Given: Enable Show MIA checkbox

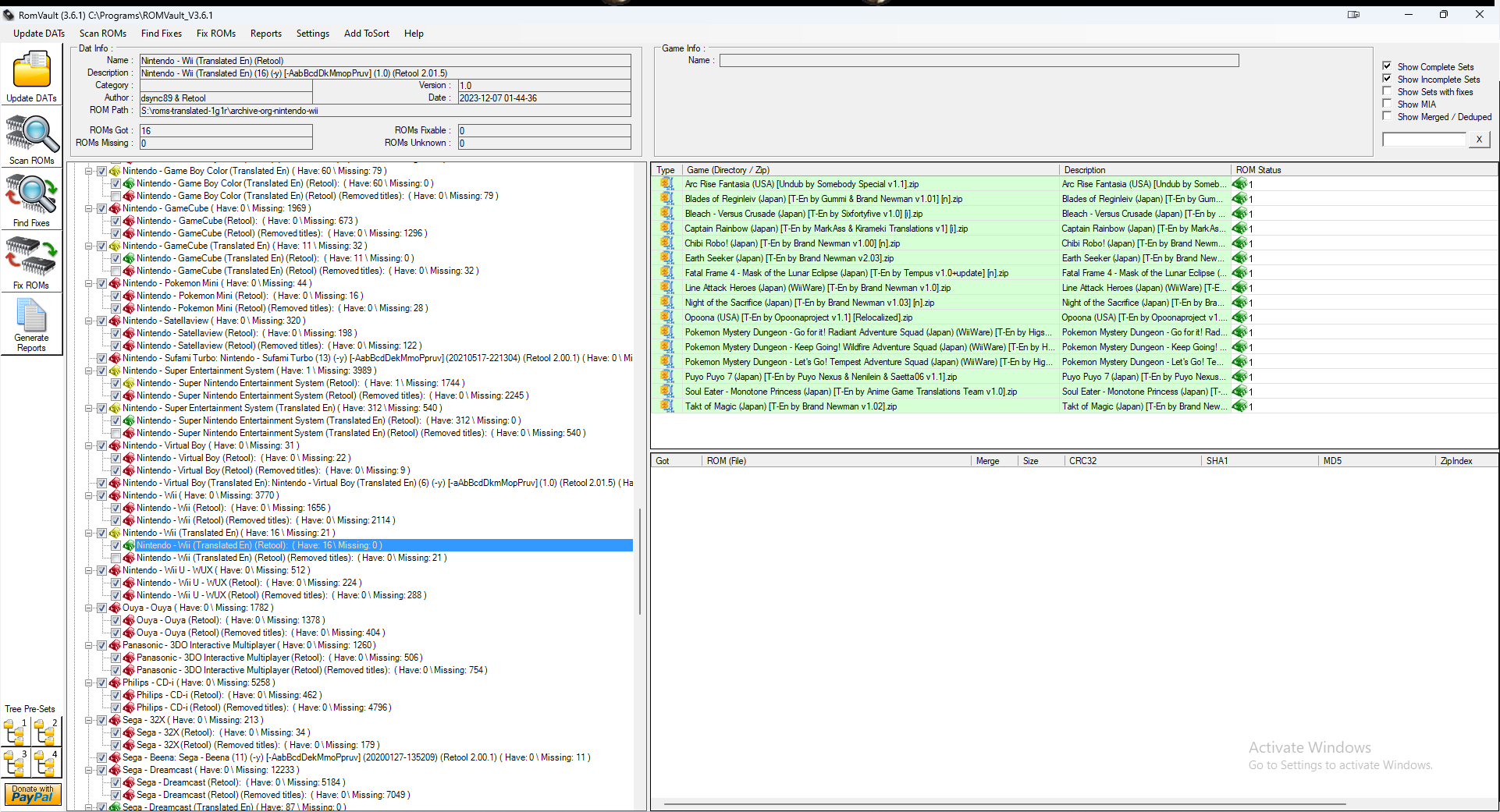Looking at the screenshot, I should click(x=1387, y=104).
